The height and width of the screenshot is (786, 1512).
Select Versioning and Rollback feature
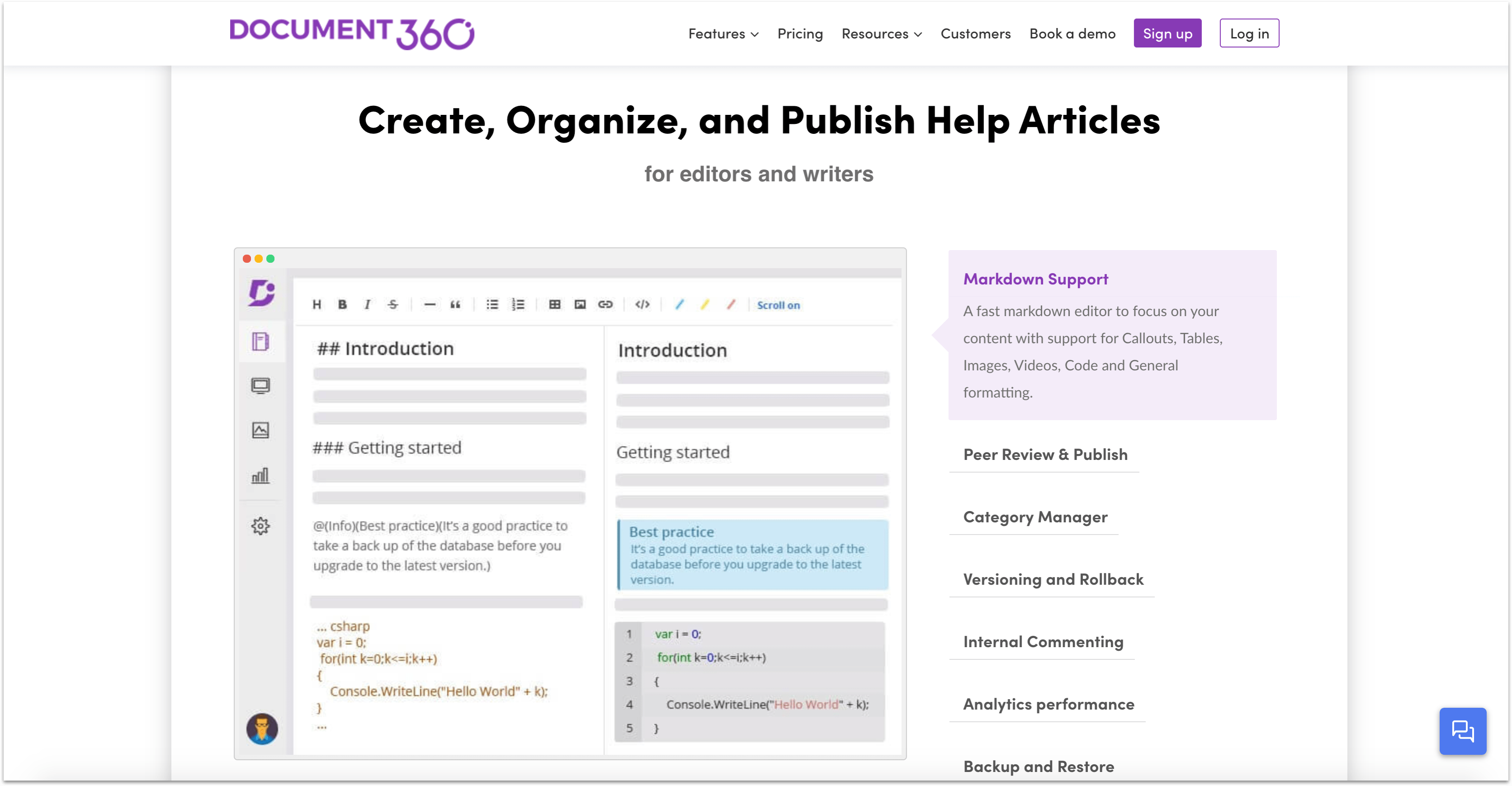(x=1053, y=579)
